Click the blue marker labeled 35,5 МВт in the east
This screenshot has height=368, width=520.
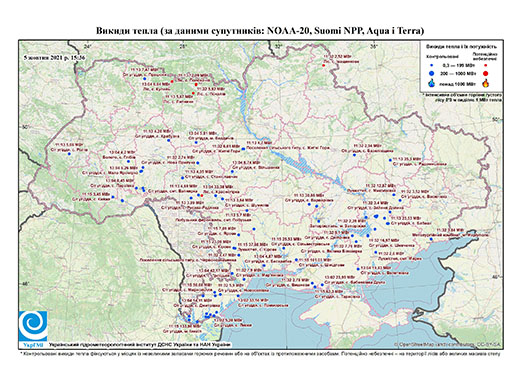click(390, 160)
